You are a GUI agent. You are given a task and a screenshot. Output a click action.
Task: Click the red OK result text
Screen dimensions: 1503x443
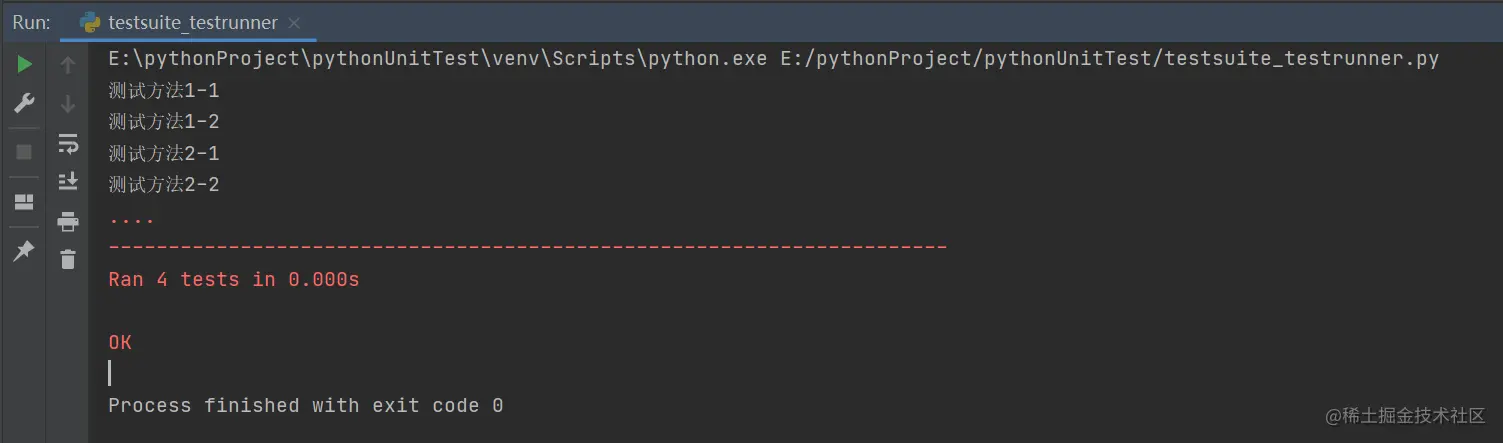pyautogui.click(x=120, y=343)
